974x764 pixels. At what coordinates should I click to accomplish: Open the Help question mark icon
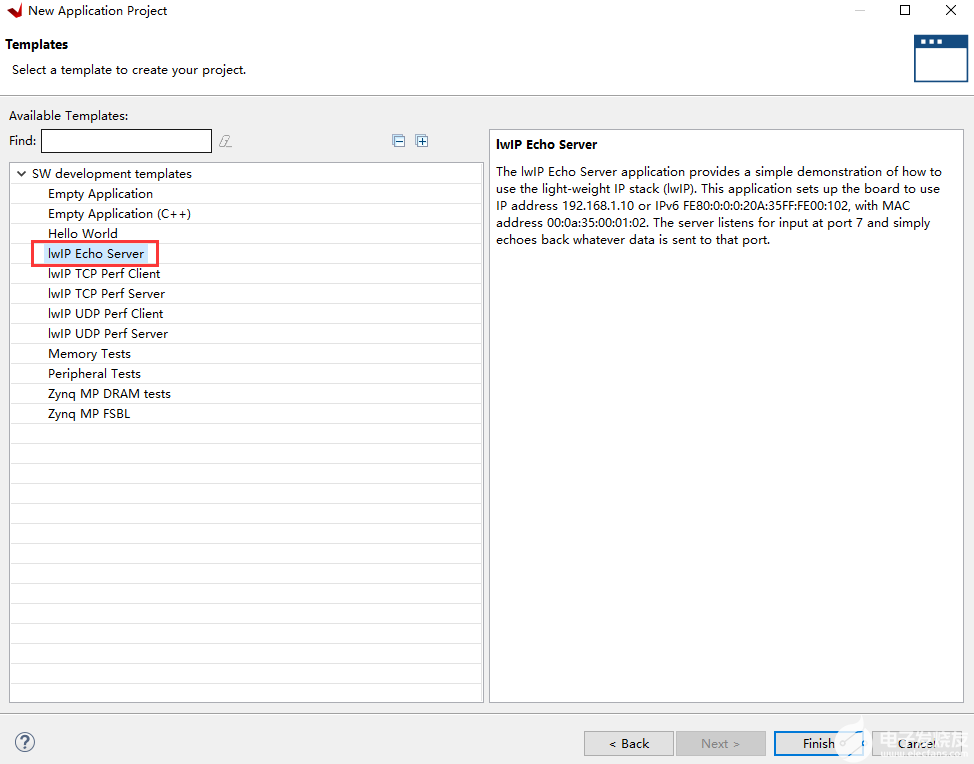[x=25, y=742]
